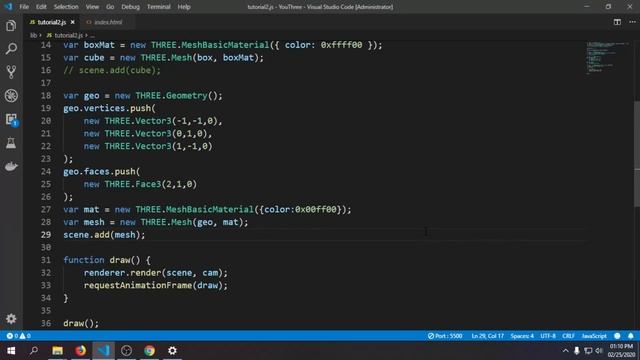
Task: Open the notifications bell
Action: (x=631, y=336)
